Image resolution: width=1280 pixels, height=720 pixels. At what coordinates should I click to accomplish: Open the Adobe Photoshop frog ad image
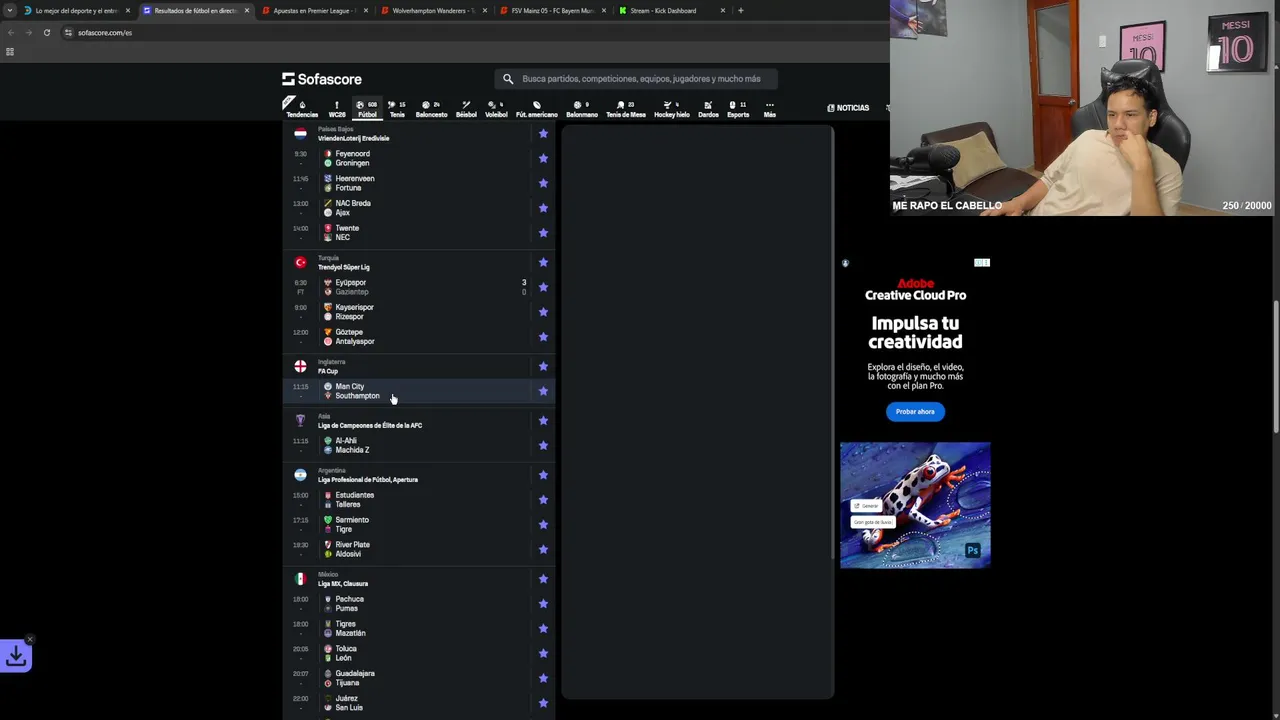[x=915, y=505]
